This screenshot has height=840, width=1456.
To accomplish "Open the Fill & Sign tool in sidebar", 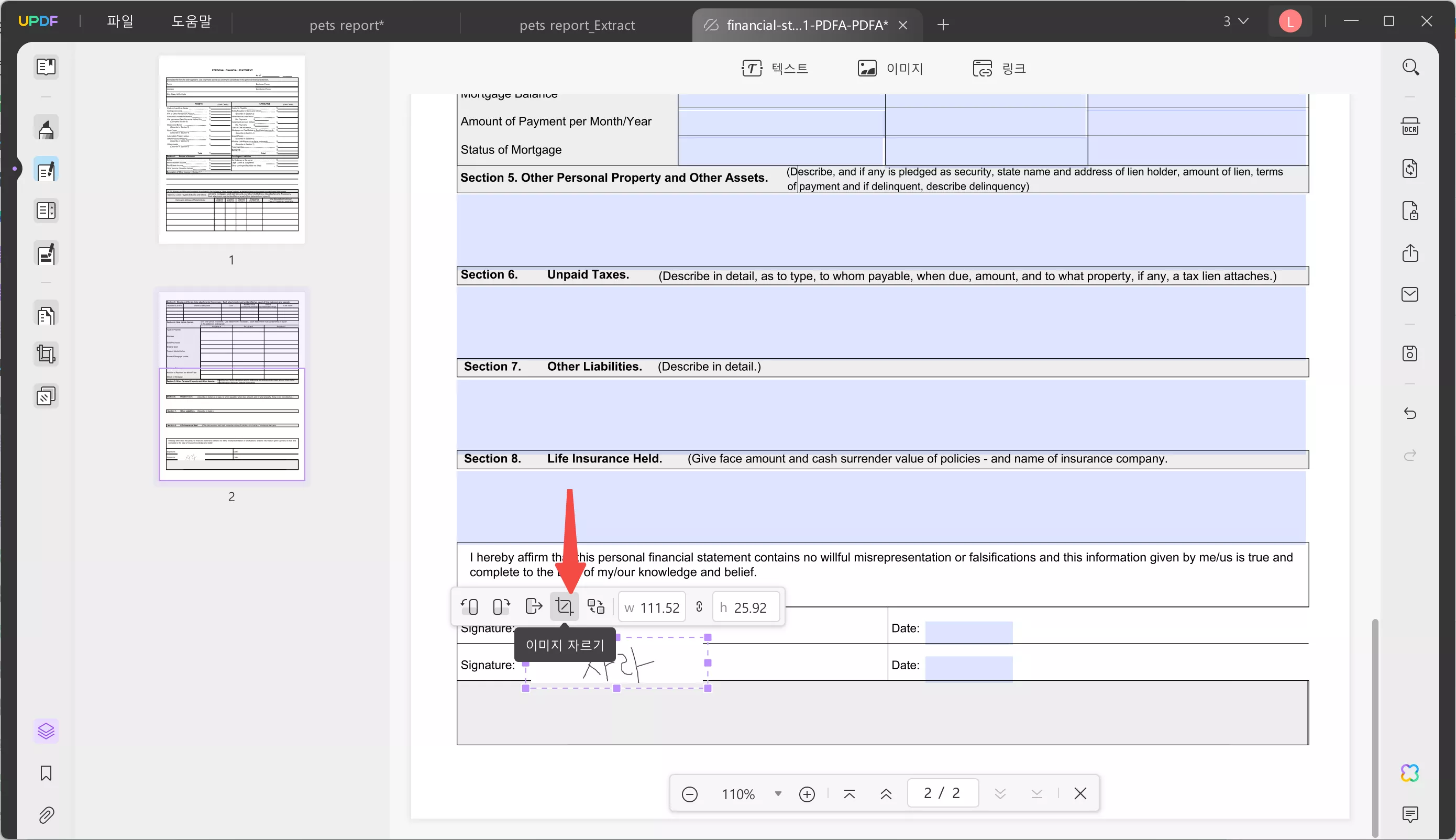I will 46,253.
